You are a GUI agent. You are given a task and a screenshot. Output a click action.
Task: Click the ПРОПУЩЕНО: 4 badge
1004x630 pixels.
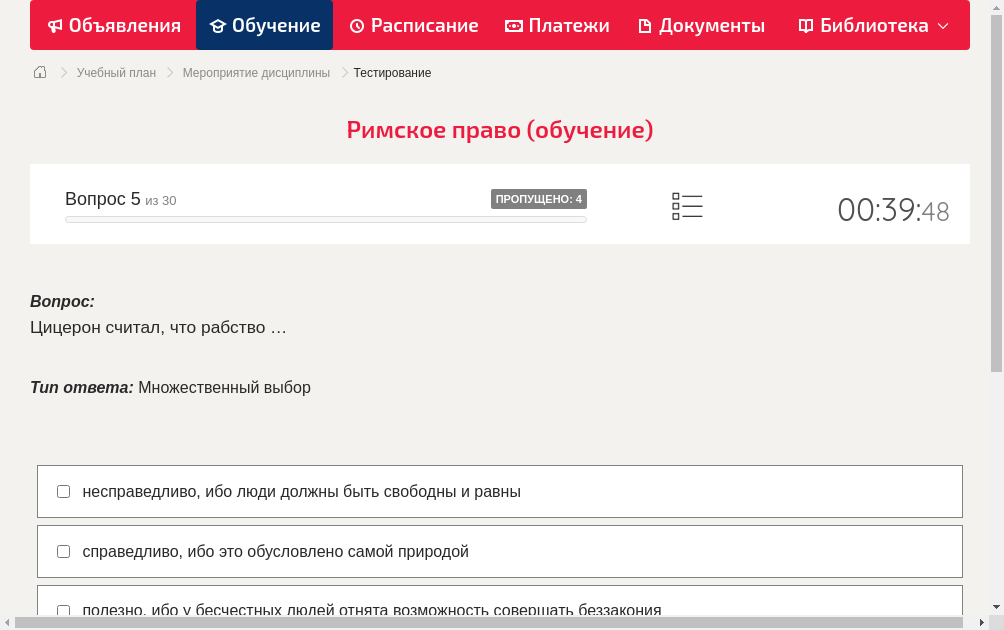[539, 199]
